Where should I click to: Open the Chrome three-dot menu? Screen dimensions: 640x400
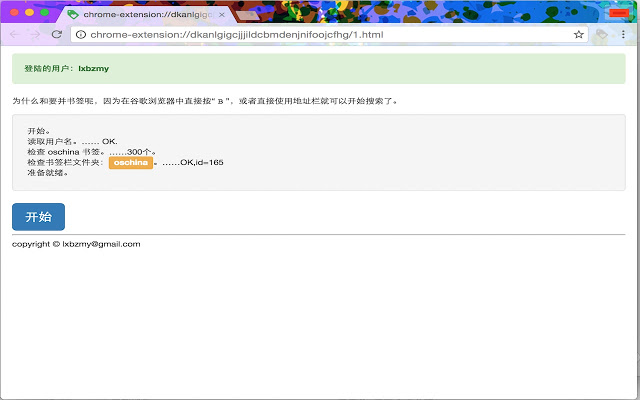[x=624, y=34]
